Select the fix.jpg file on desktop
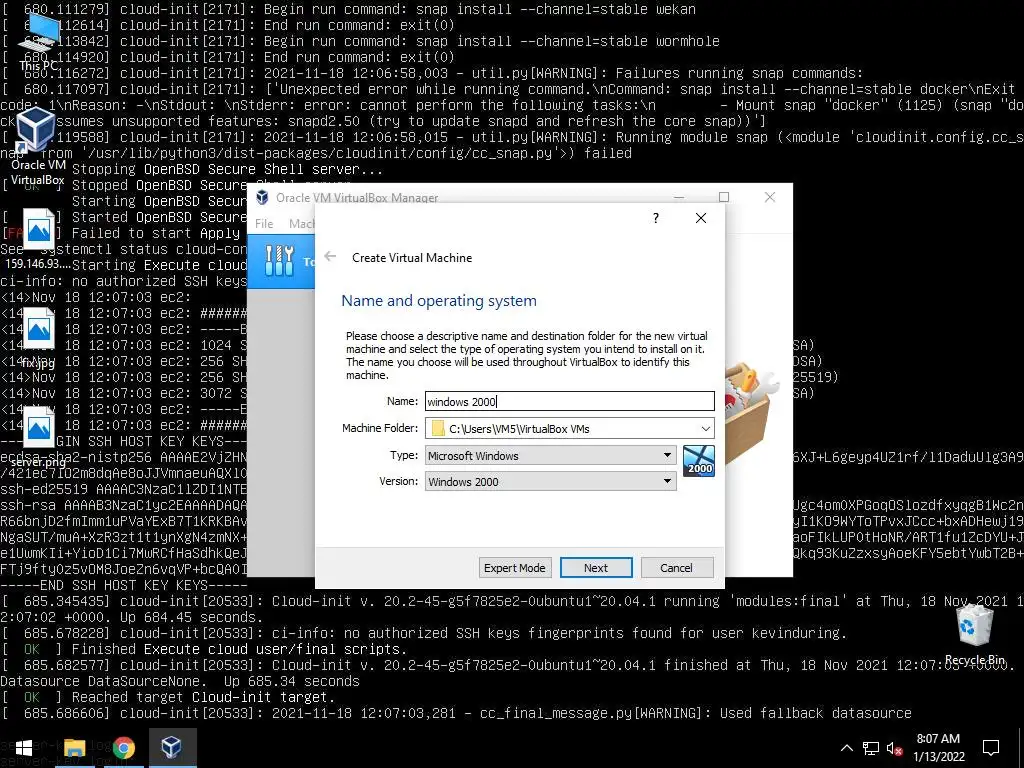 [x=38, y=337]
